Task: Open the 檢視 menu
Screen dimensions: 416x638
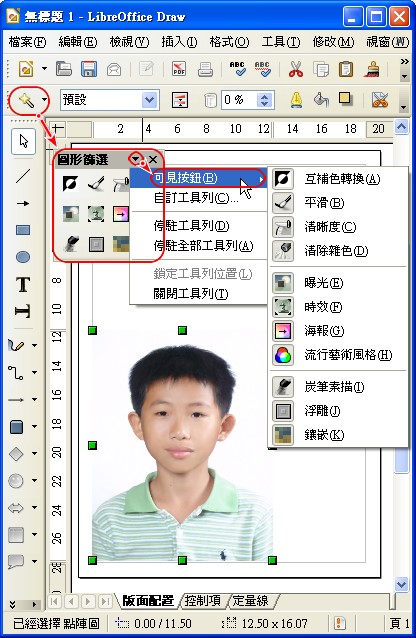Action: pos(129,42)
